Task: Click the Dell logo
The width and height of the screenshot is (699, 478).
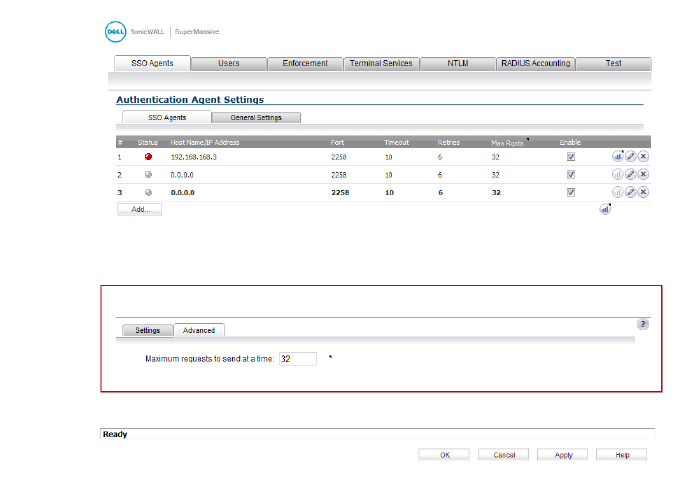Action: 115,32
